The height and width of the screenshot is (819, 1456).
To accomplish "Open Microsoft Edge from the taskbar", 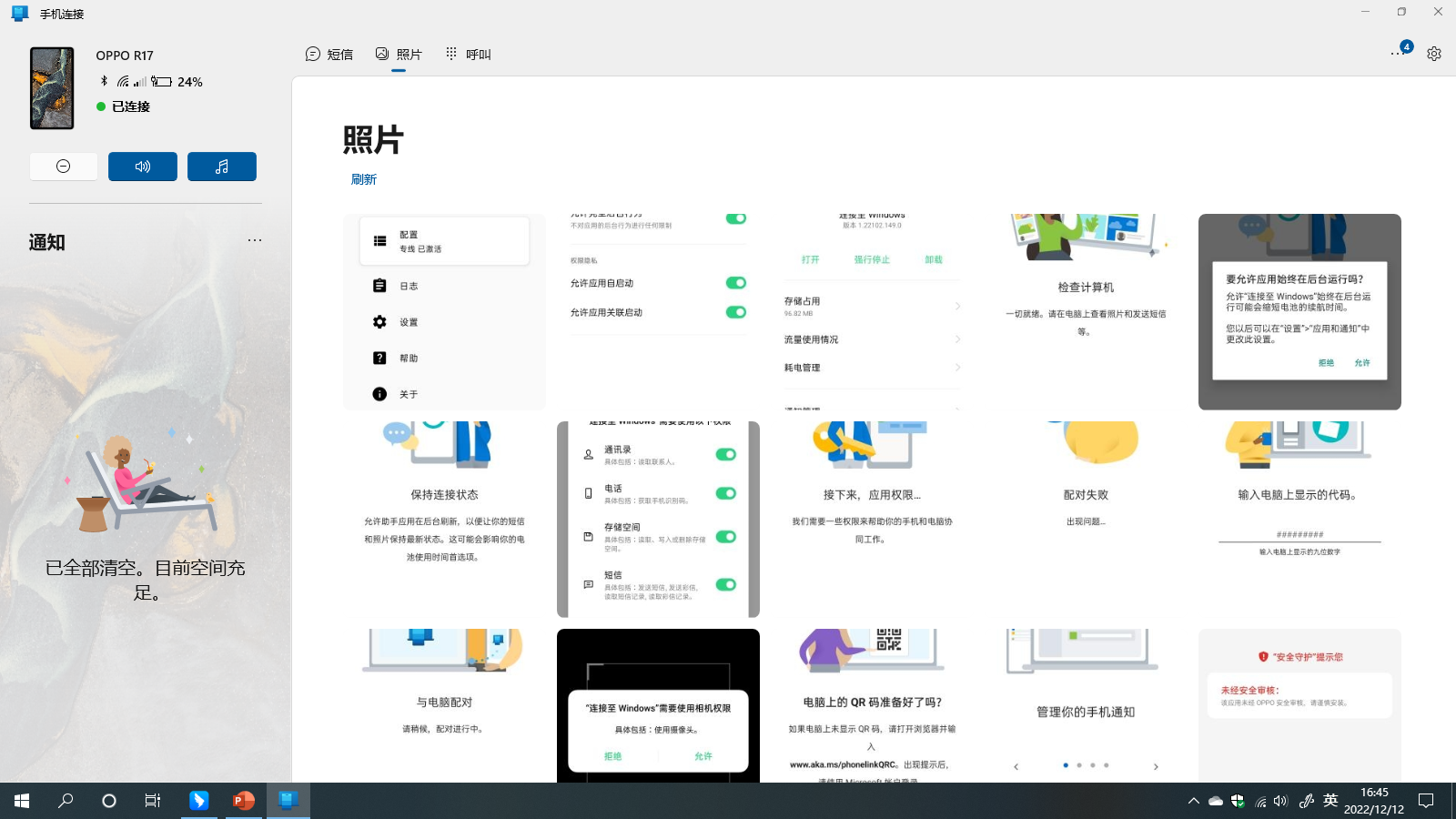I will click(198, 801).
